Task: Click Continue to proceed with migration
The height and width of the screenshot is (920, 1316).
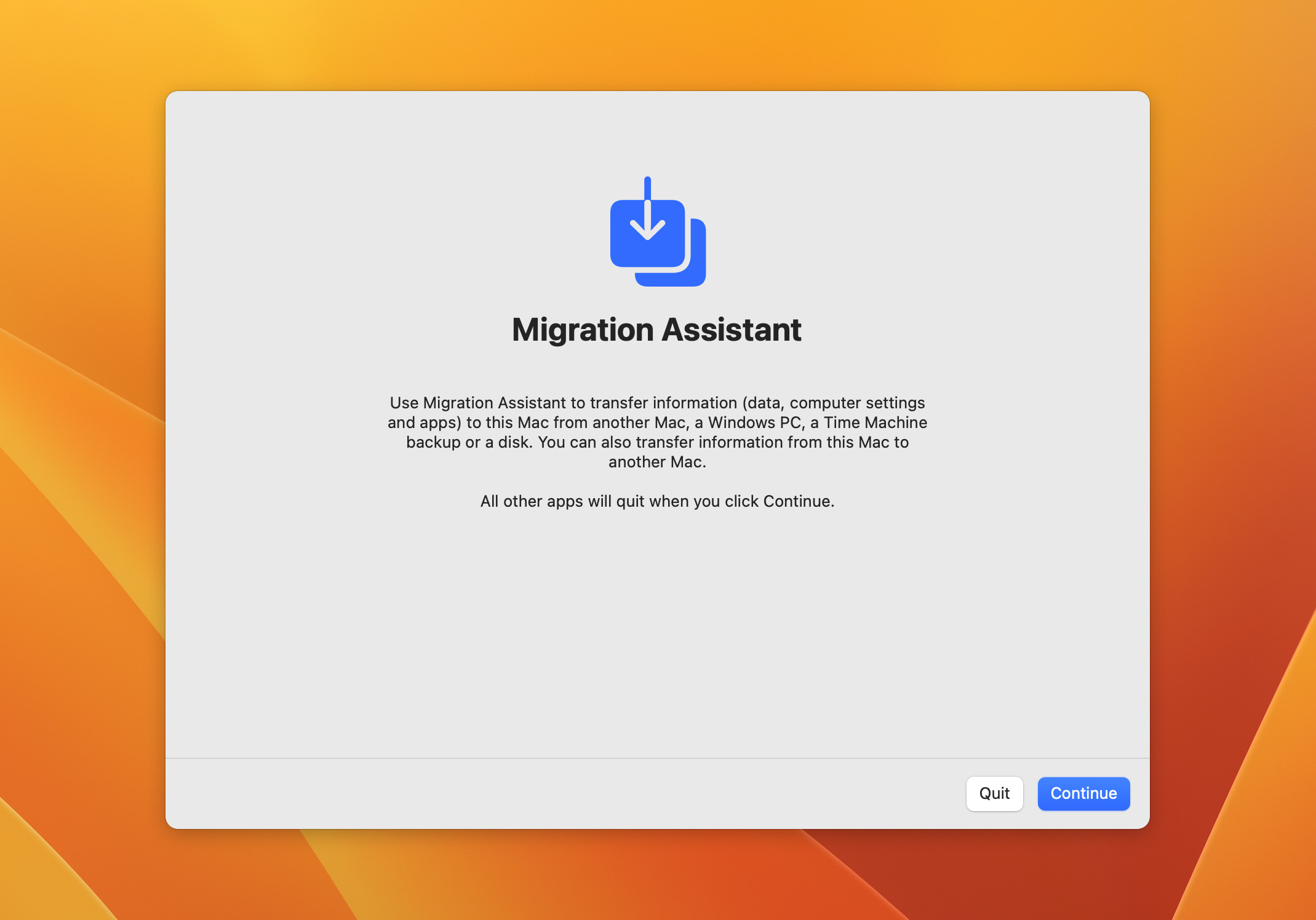Action: point(1083,793)
